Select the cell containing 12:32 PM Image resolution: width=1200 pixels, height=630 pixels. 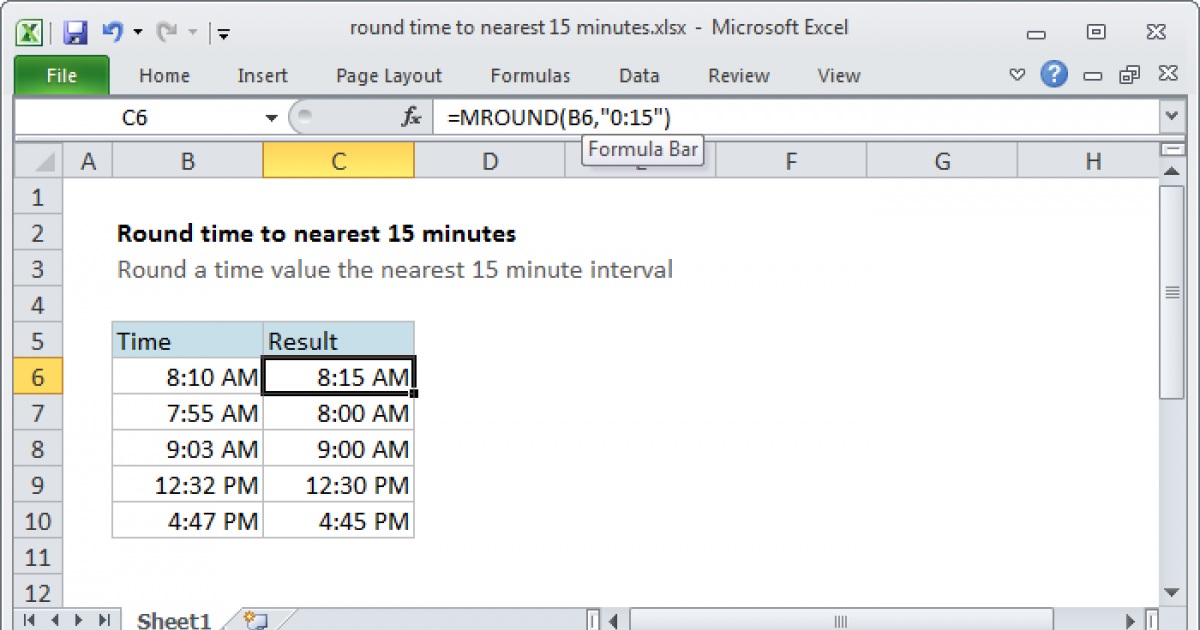[x=188, y=485]
